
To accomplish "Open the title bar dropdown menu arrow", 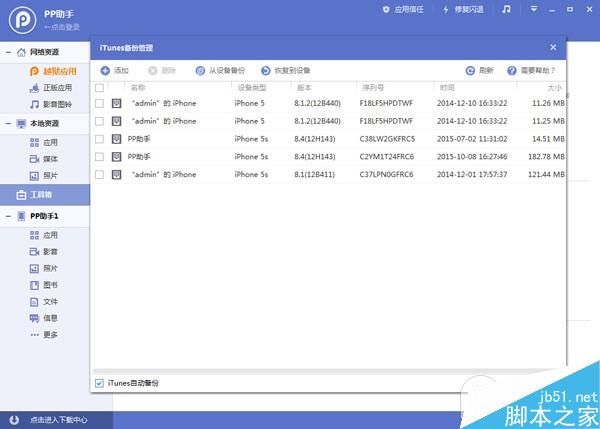I will click(533, 9).
